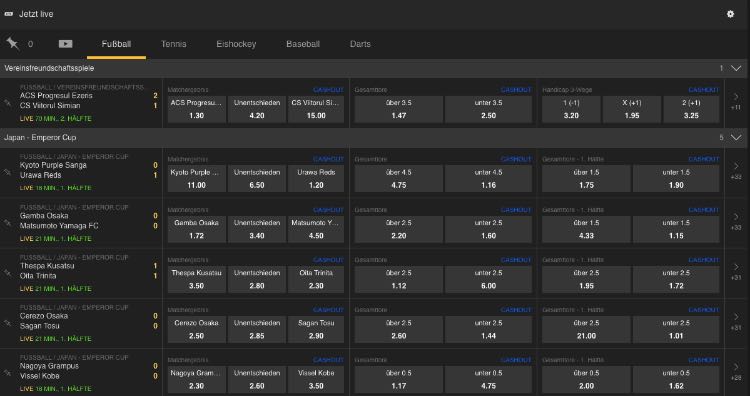Screen dimensions: 750x396
Task: Bet on Sagan Tosu at 2.90
Action: click(x=316, y=329)
